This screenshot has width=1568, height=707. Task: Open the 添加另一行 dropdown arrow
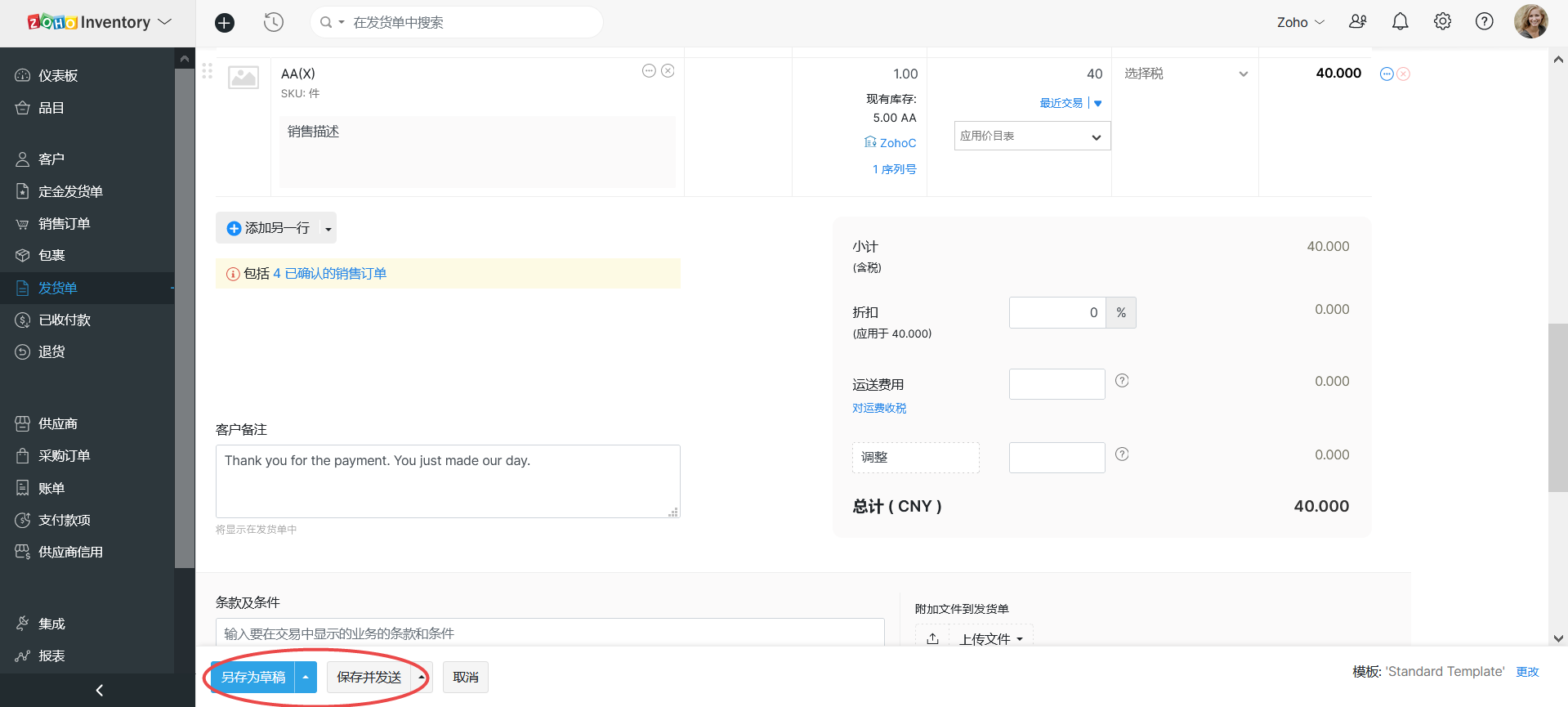tap(328, 229)
